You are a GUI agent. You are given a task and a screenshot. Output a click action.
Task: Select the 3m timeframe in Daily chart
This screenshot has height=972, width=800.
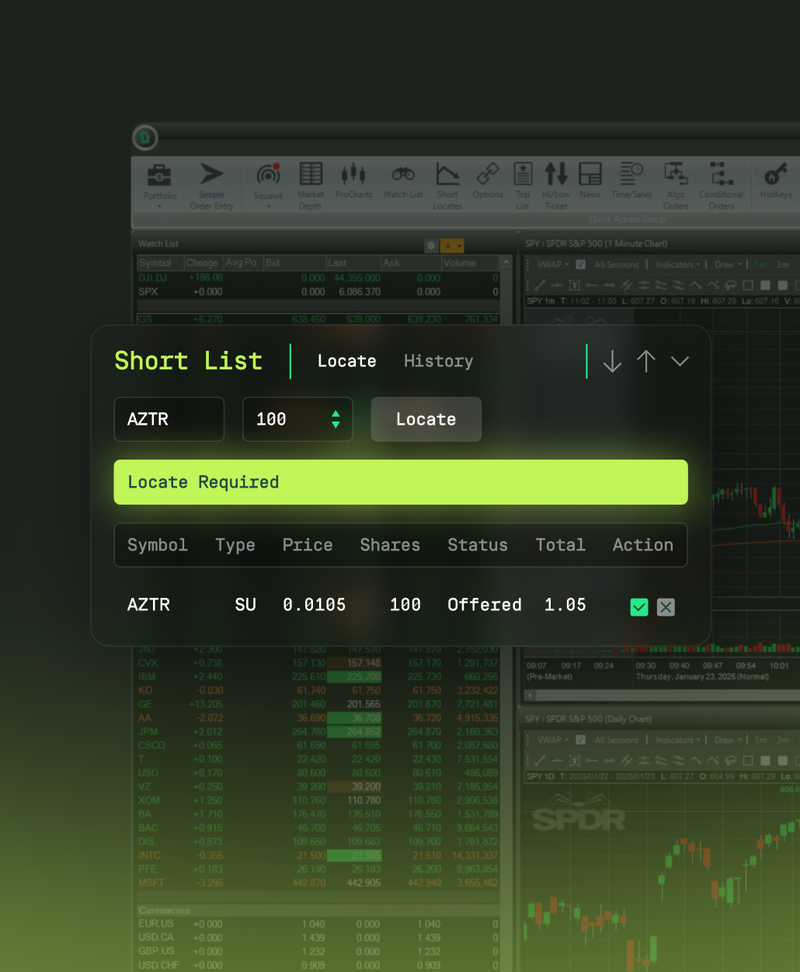(x=783, y=740)
